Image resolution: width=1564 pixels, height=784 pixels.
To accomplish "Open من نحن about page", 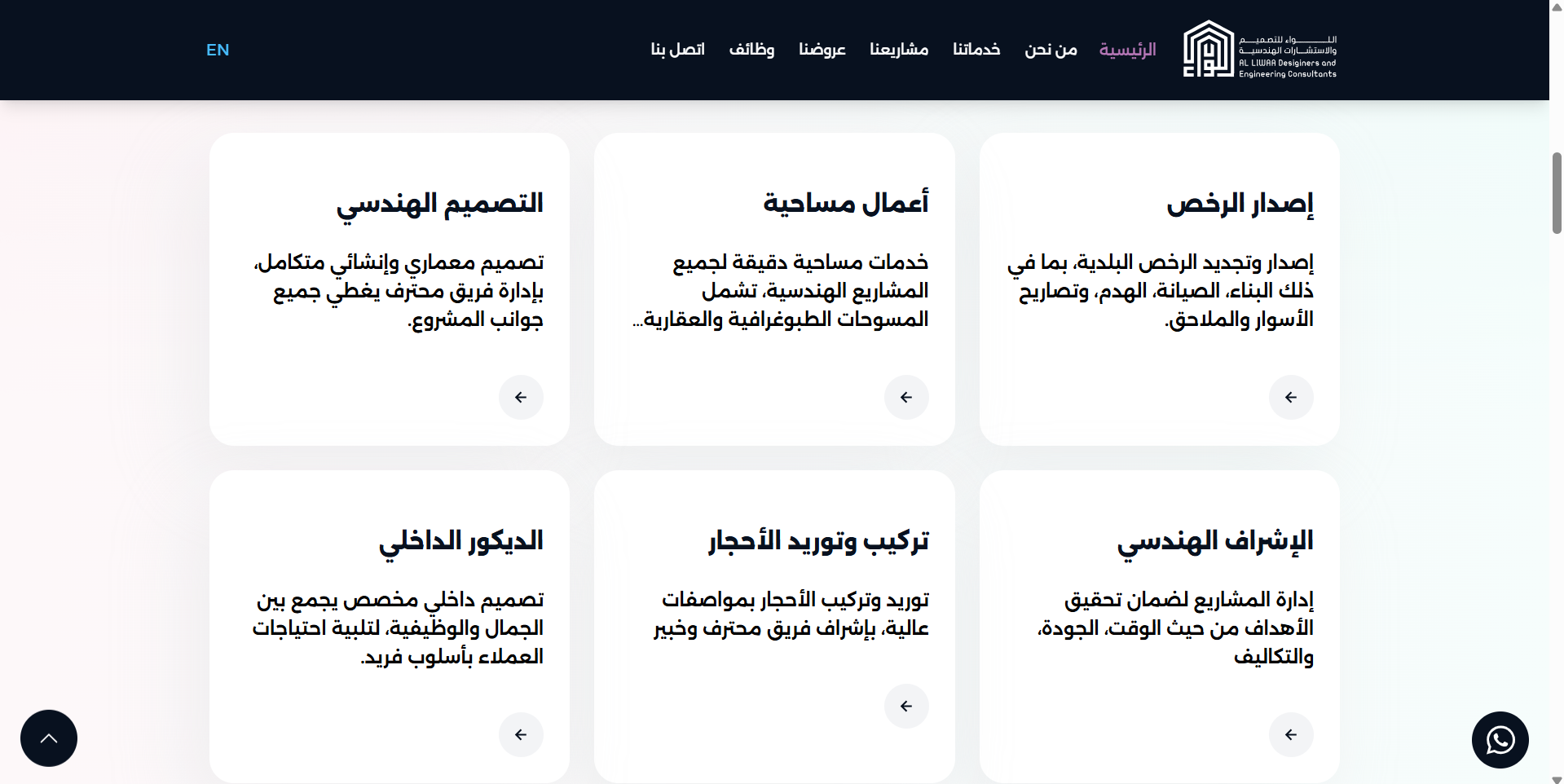I will click(1051, 50).
